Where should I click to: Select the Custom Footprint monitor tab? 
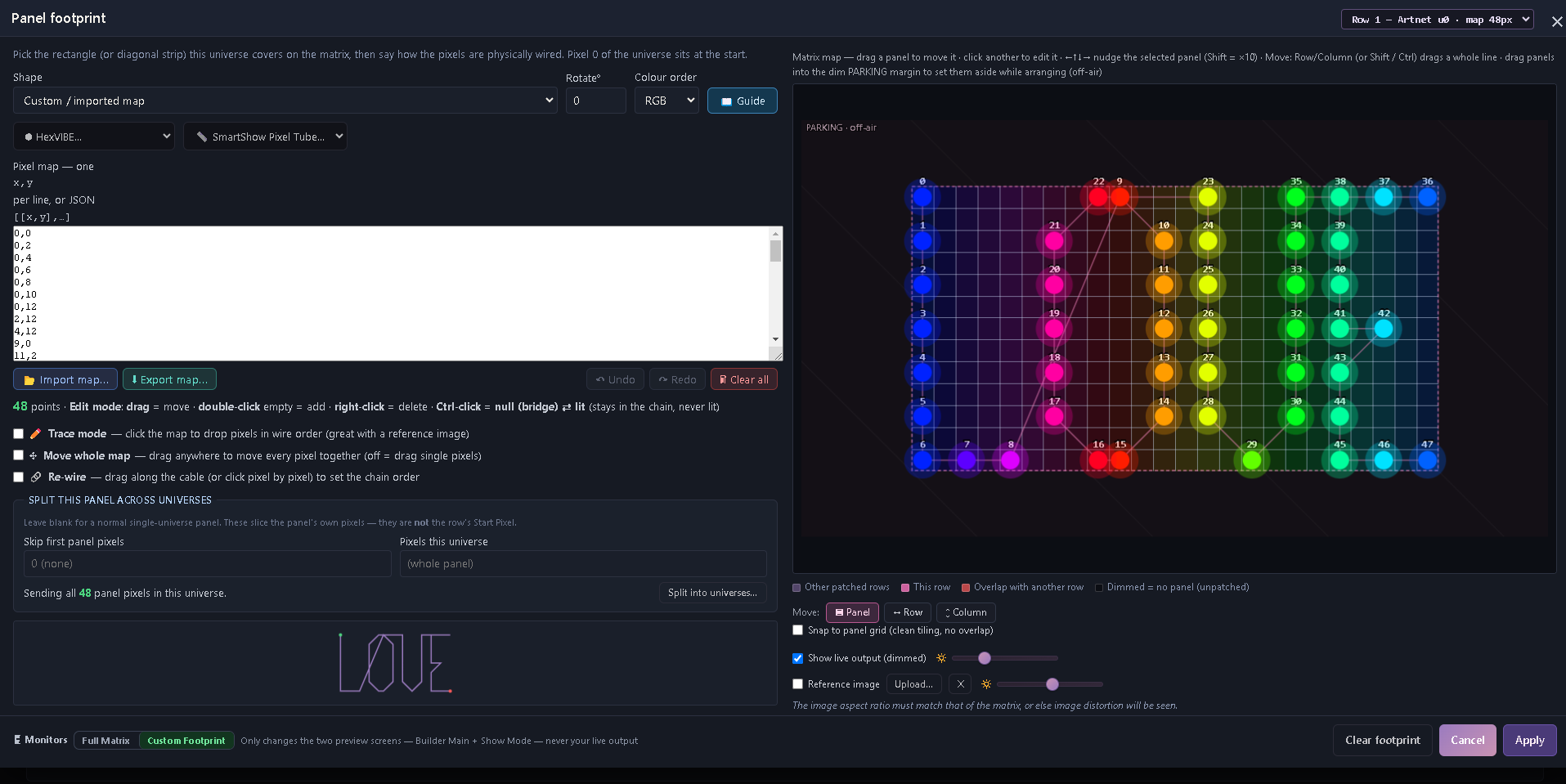(x=186, y=741)
